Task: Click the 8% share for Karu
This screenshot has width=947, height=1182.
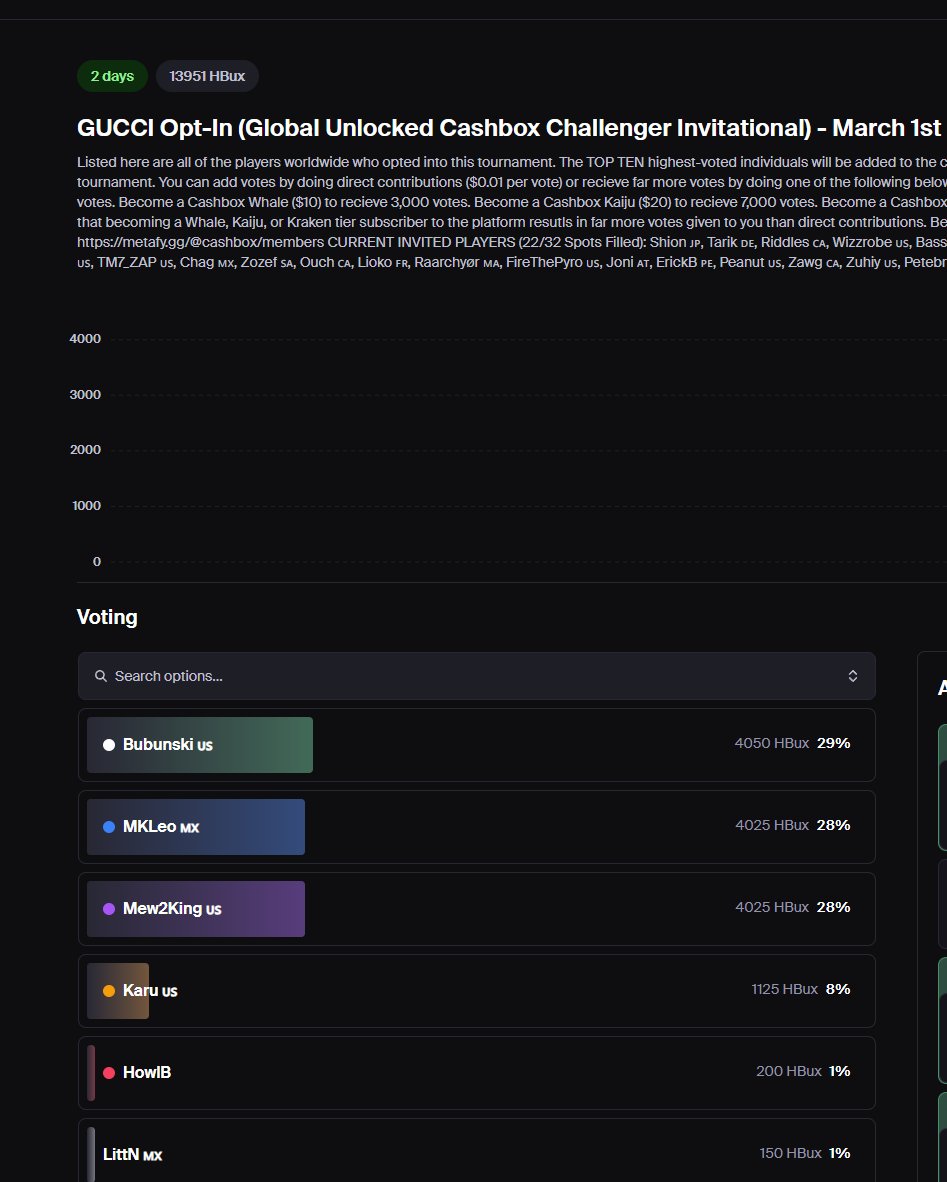Action: [x=838, y=990]
